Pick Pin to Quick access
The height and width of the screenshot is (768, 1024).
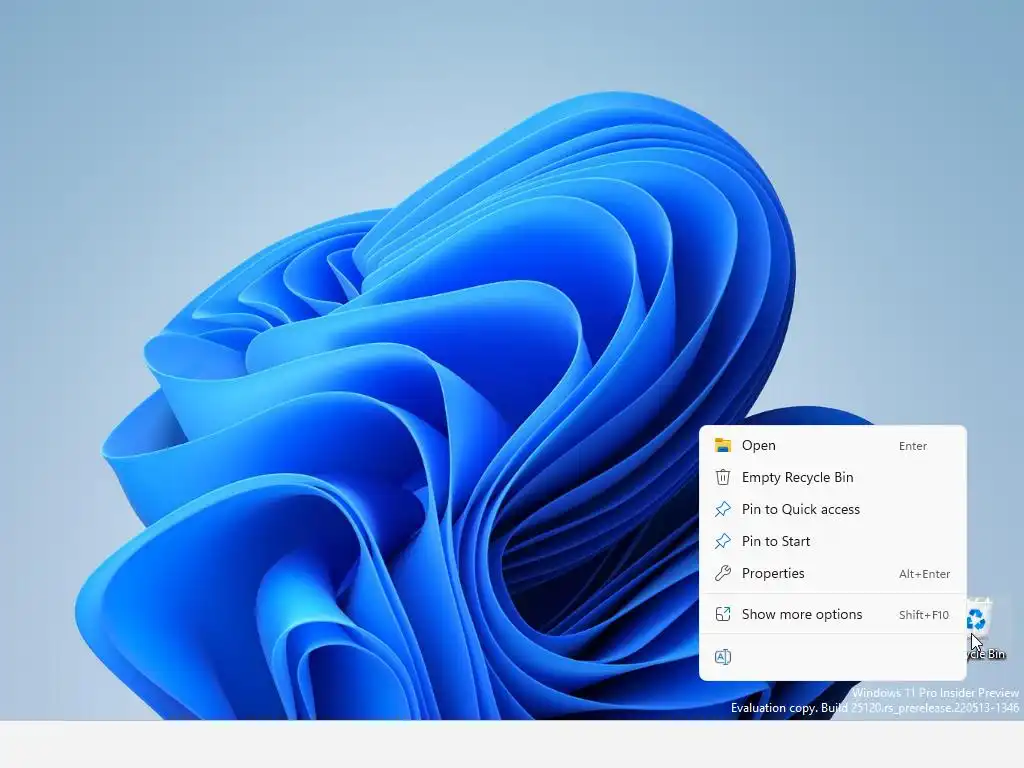(x=832, y=509)
